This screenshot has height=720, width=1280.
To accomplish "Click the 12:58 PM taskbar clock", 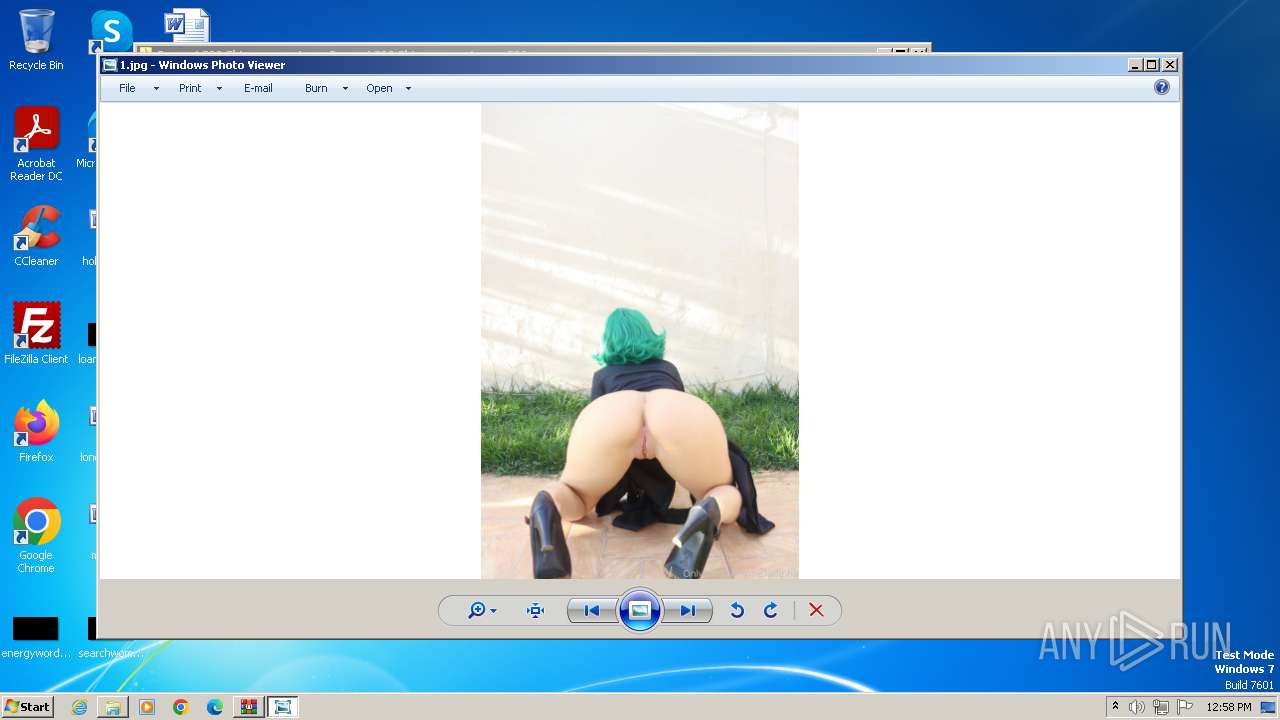I will coord(1229,707).
